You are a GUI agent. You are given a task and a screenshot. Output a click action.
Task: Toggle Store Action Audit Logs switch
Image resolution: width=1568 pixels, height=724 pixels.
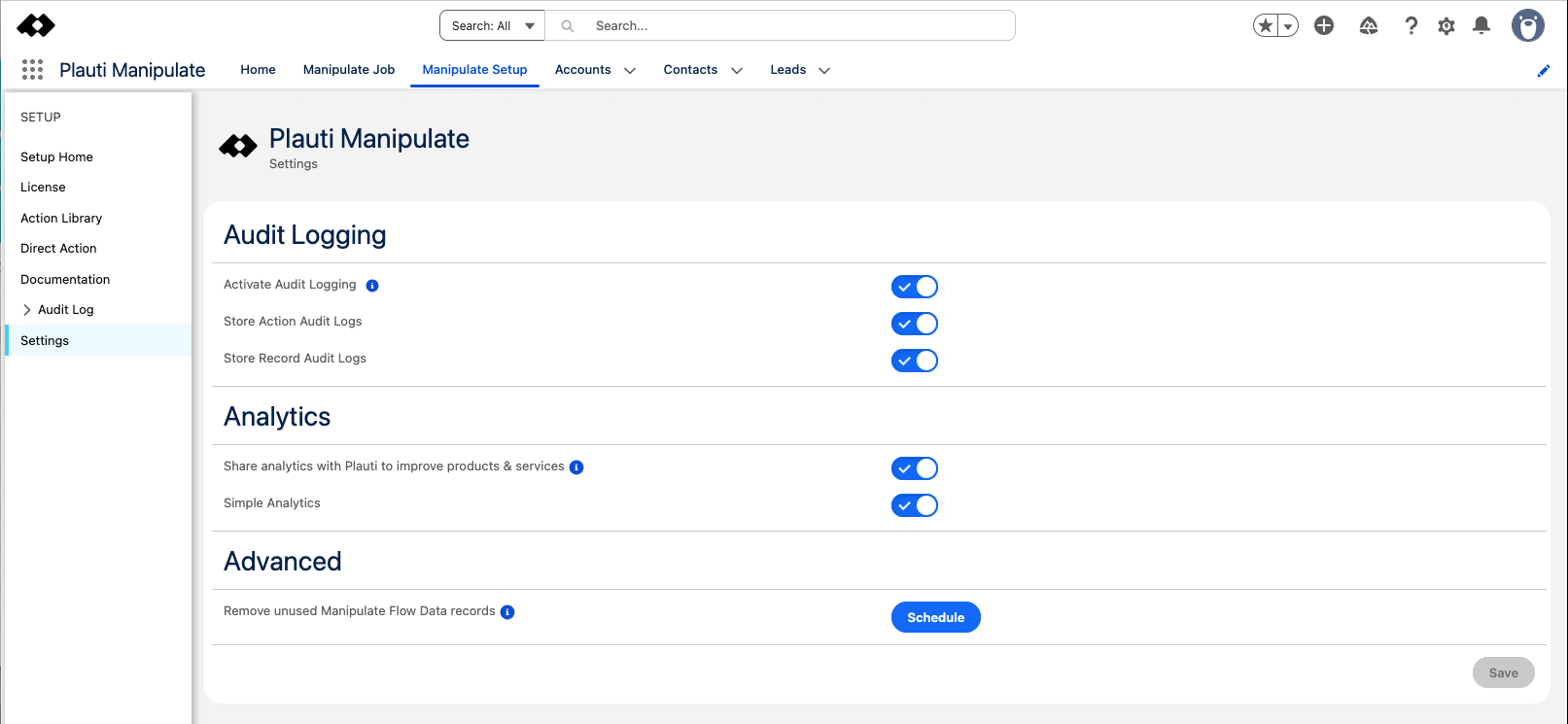pos(915,324)
